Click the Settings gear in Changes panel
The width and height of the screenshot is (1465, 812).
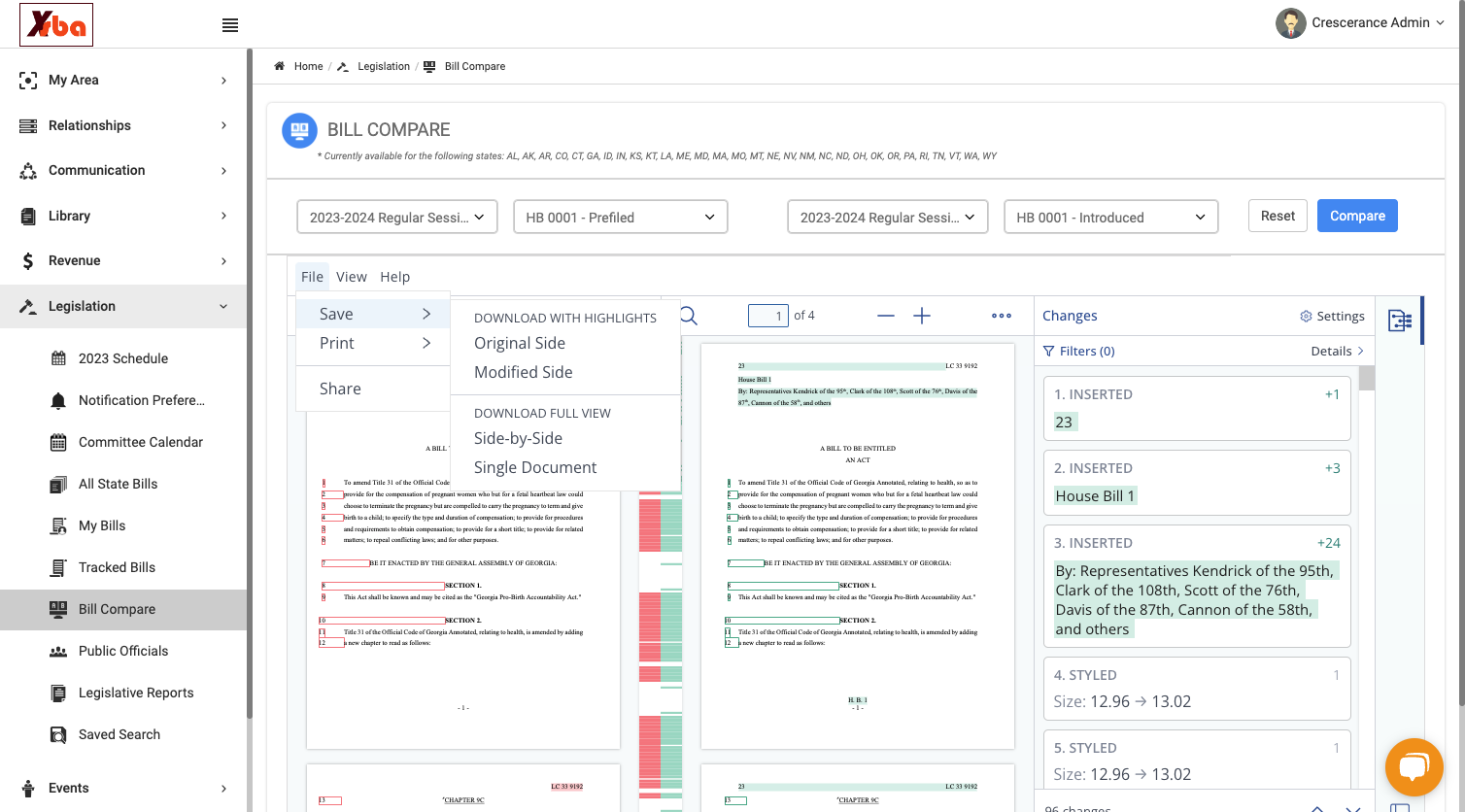(1306, 317)
